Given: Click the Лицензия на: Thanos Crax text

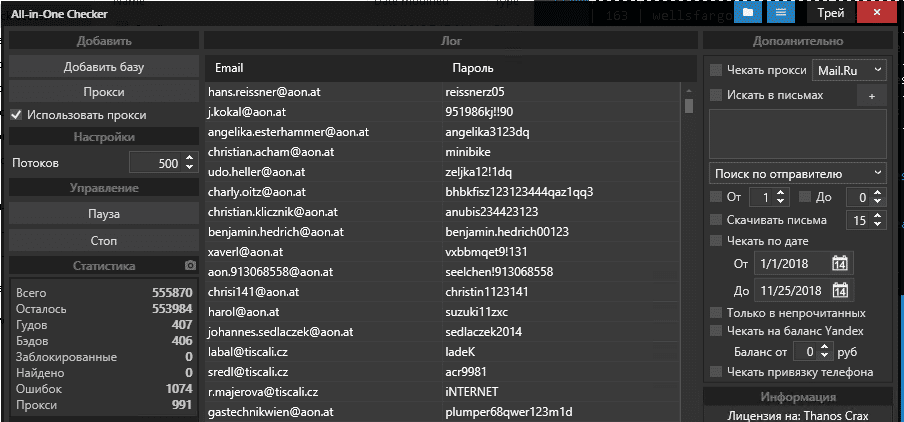Looking at the screenshot, I should 798,416.
